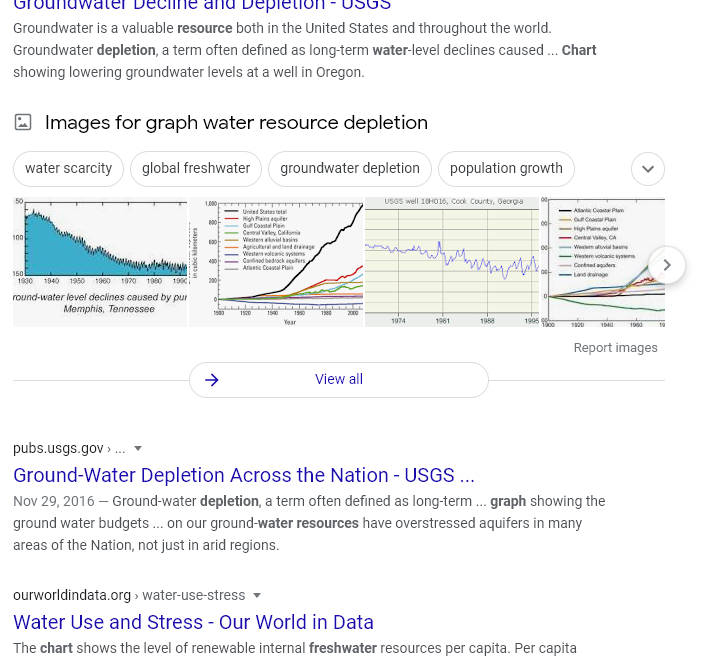
Task: Click the Report images link
Action: point(615,348)
